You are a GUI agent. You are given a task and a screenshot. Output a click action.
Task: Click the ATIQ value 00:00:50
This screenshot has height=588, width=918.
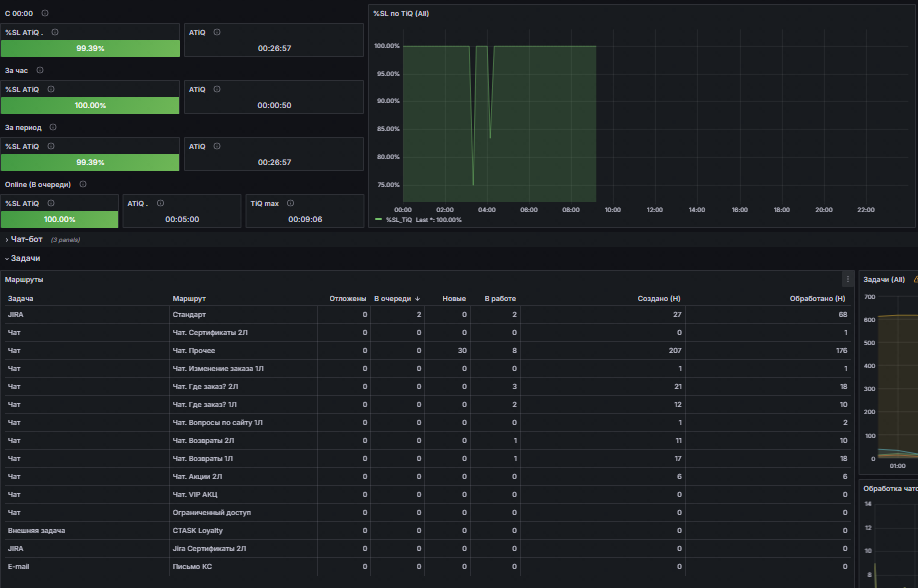coord(275,105)
